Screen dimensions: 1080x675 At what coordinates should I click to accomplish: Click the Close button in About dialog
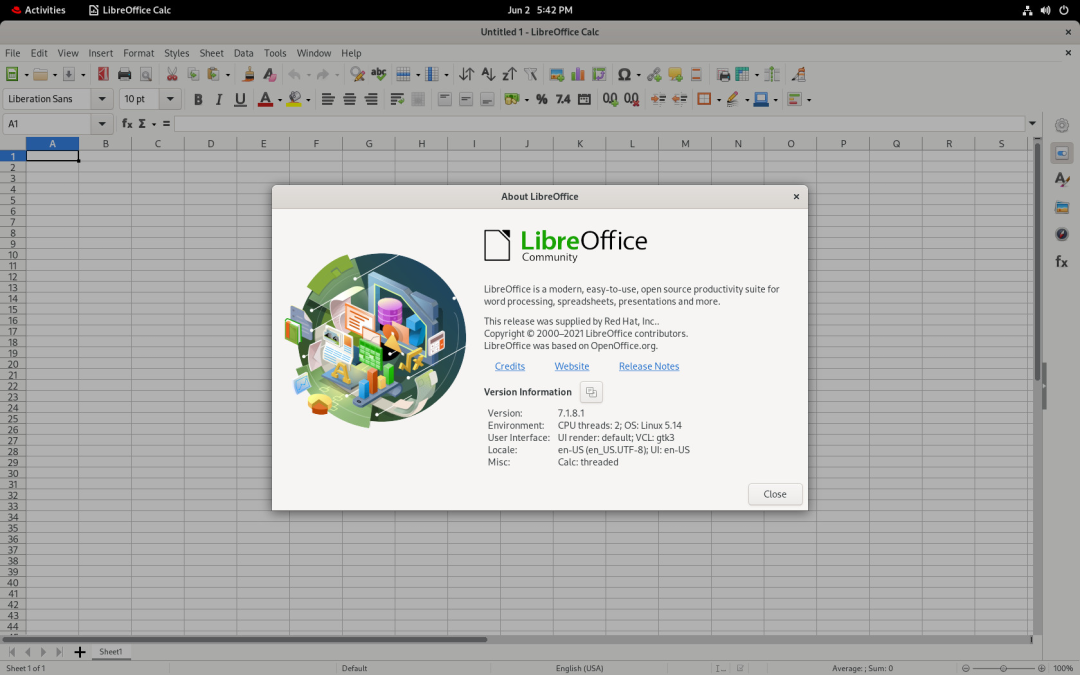coord(775,494)
